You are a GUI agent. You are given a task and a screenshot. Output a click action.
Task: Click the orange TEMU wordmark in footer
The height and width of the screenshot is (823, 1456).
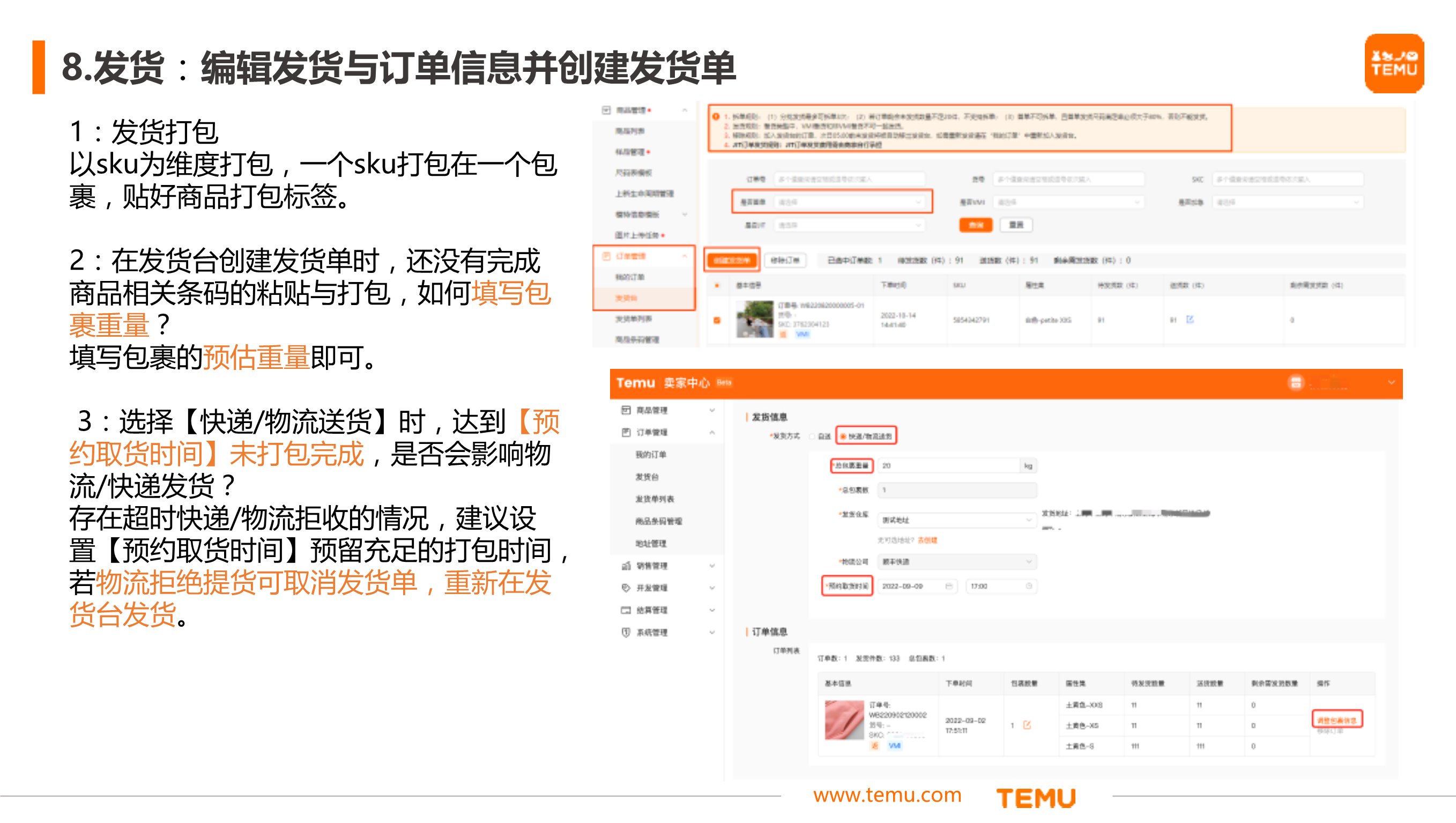(x=1036, y=798)
